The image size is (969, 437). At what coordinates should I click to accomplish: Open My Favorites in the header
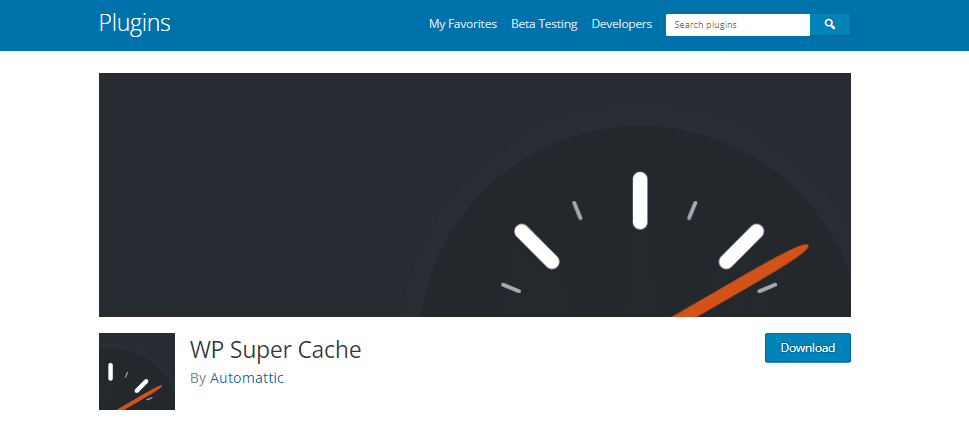coord(463,24)
